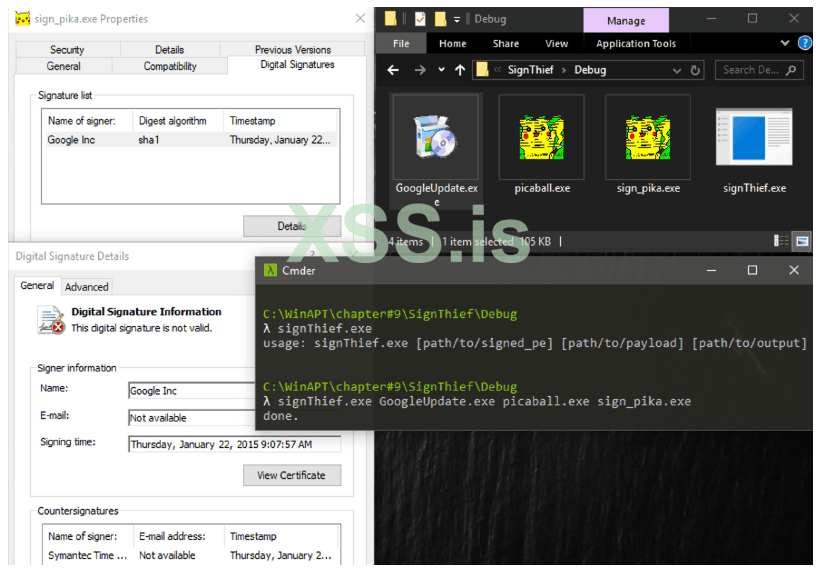Screen dimensions: 816x568
Task: Click the Cmder lambda window icon
Action: [x=270, y=270]
